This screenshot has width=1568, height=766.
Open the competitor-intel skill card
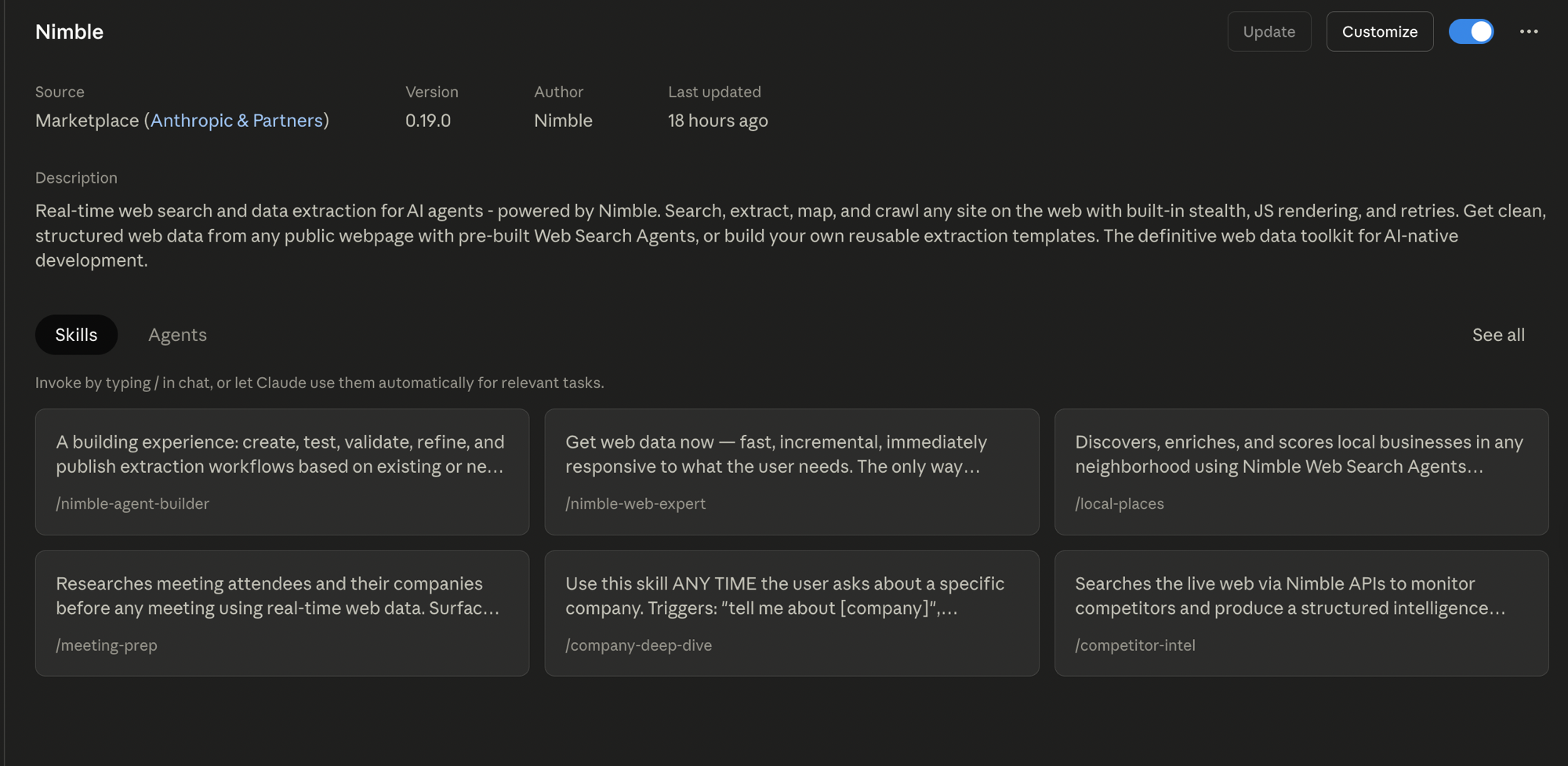point(1301,613)
